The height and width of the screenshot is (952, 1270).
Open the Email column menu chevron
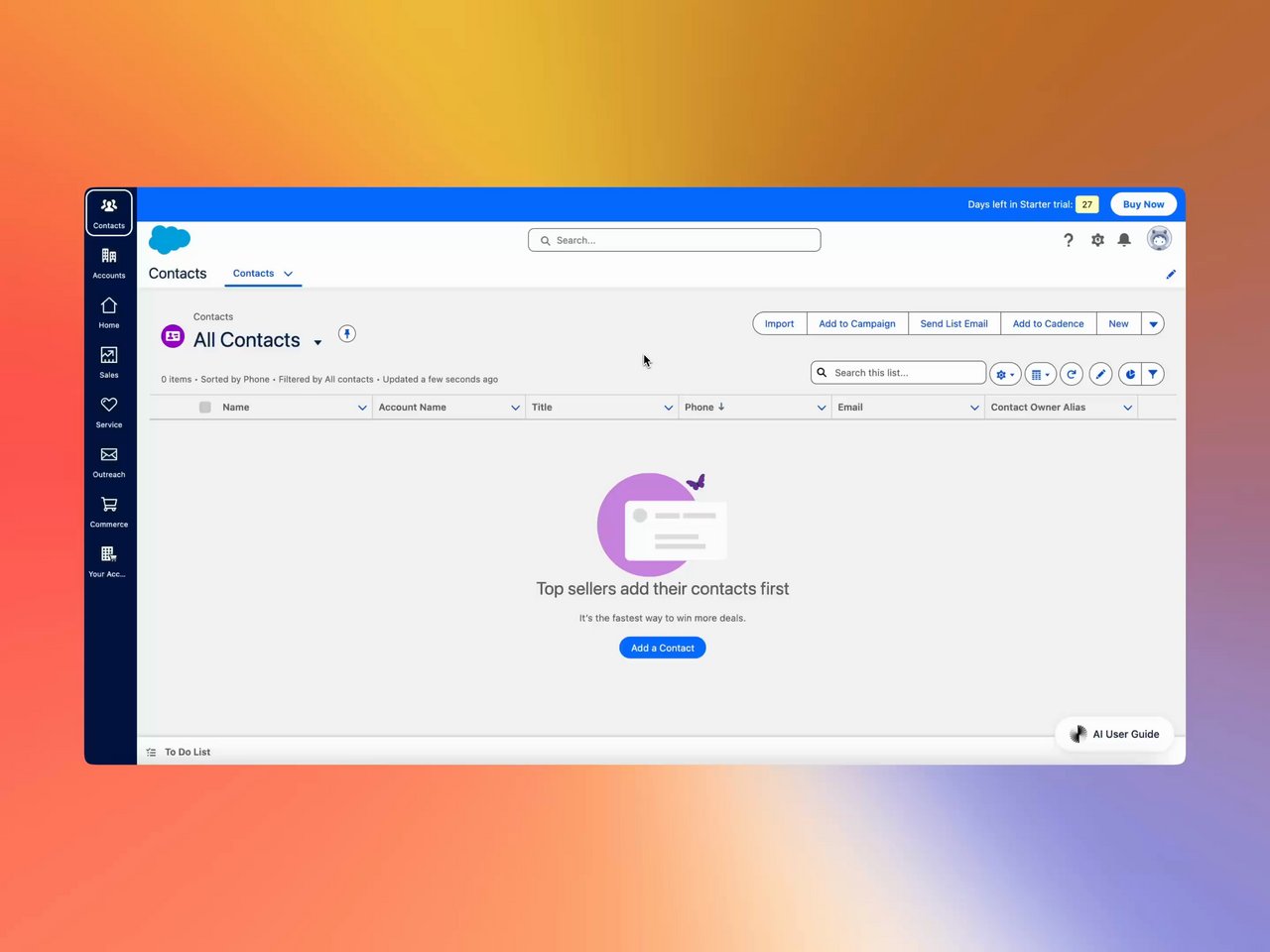pyautogui.click(x=974, y=408)
